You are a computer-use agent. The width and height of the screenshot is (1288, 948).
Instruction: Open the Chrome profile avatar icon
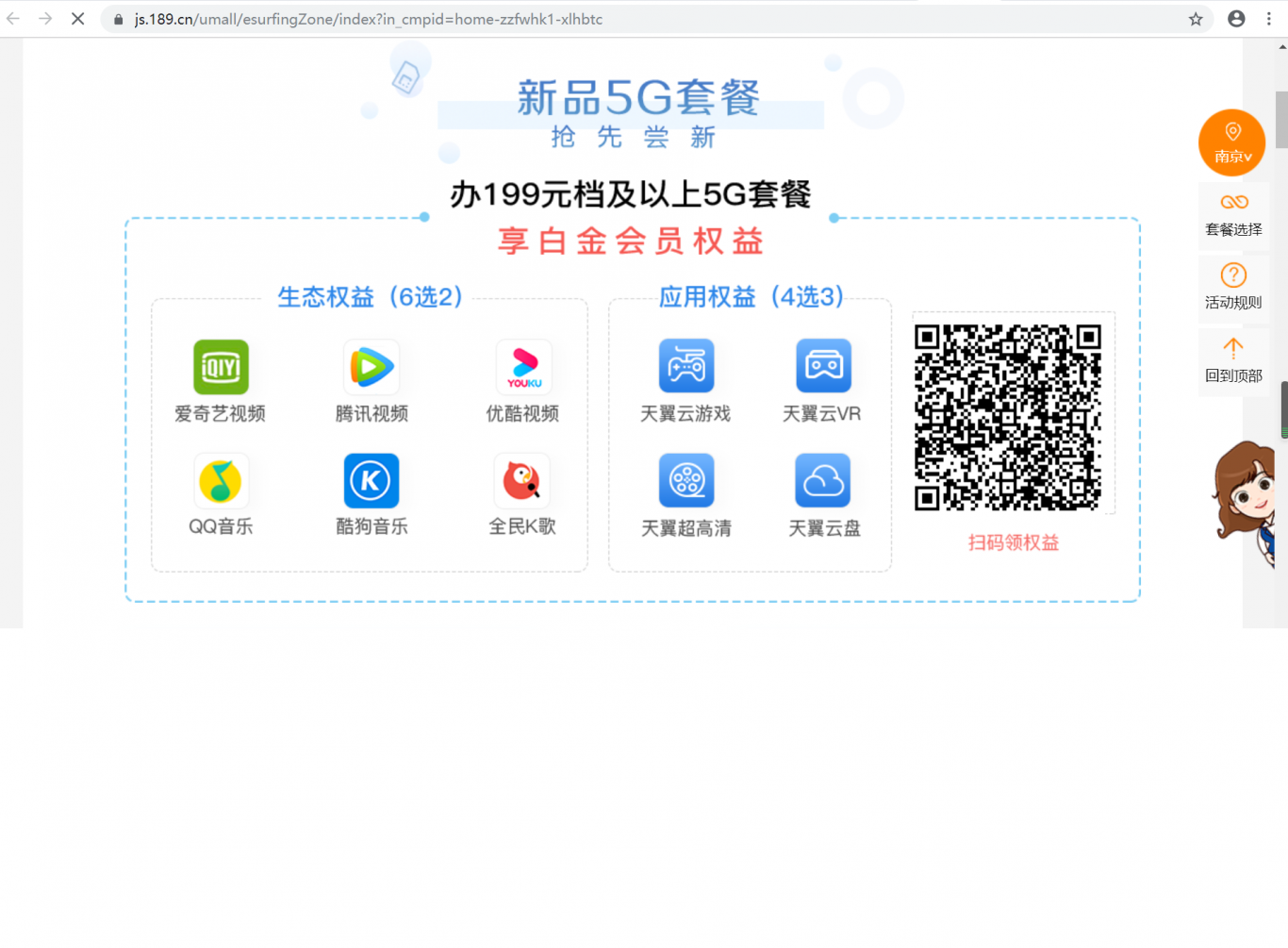point(1236,19)
